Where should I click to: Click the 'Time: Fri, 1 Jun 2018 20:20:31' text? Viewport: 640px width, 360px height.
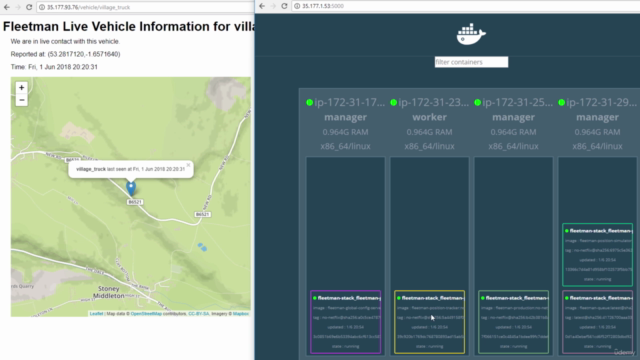54,67
